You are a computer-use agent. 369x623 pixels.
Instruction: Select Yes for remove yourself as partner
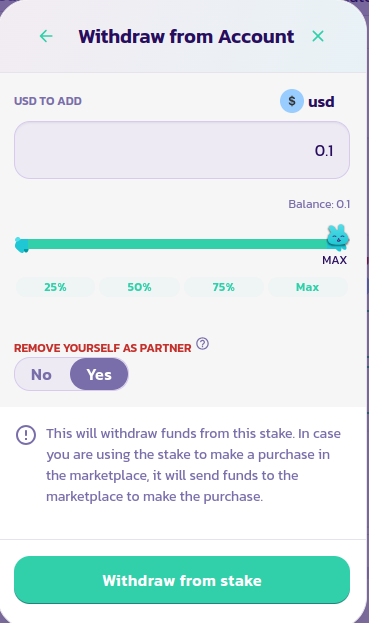pyautogui.click(x=99, y=374)
